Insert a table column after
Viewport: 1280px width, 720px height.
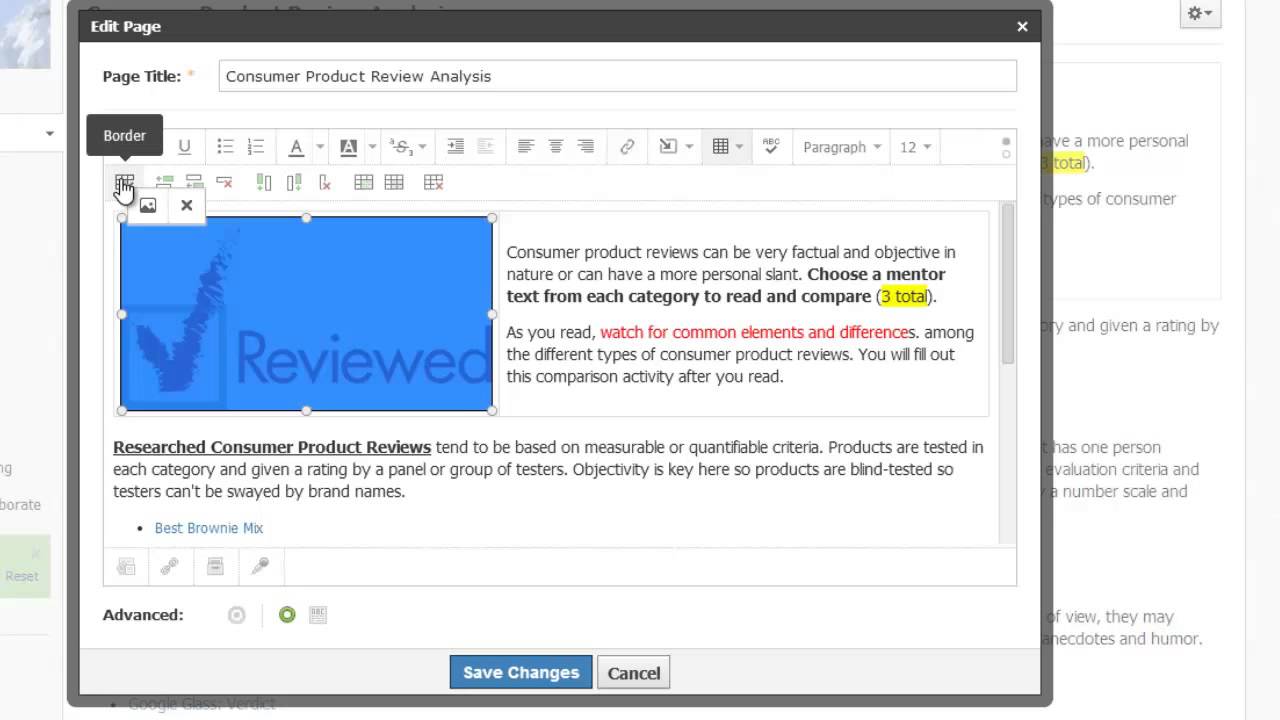click(294, 182)
